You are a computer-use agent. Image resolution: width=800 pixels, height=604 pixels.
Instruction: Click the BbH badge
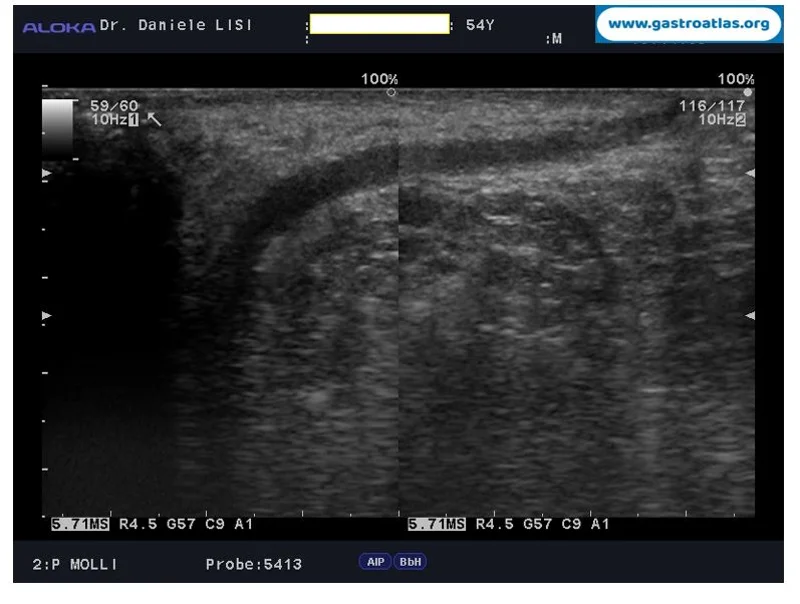(x=410, y=562)
